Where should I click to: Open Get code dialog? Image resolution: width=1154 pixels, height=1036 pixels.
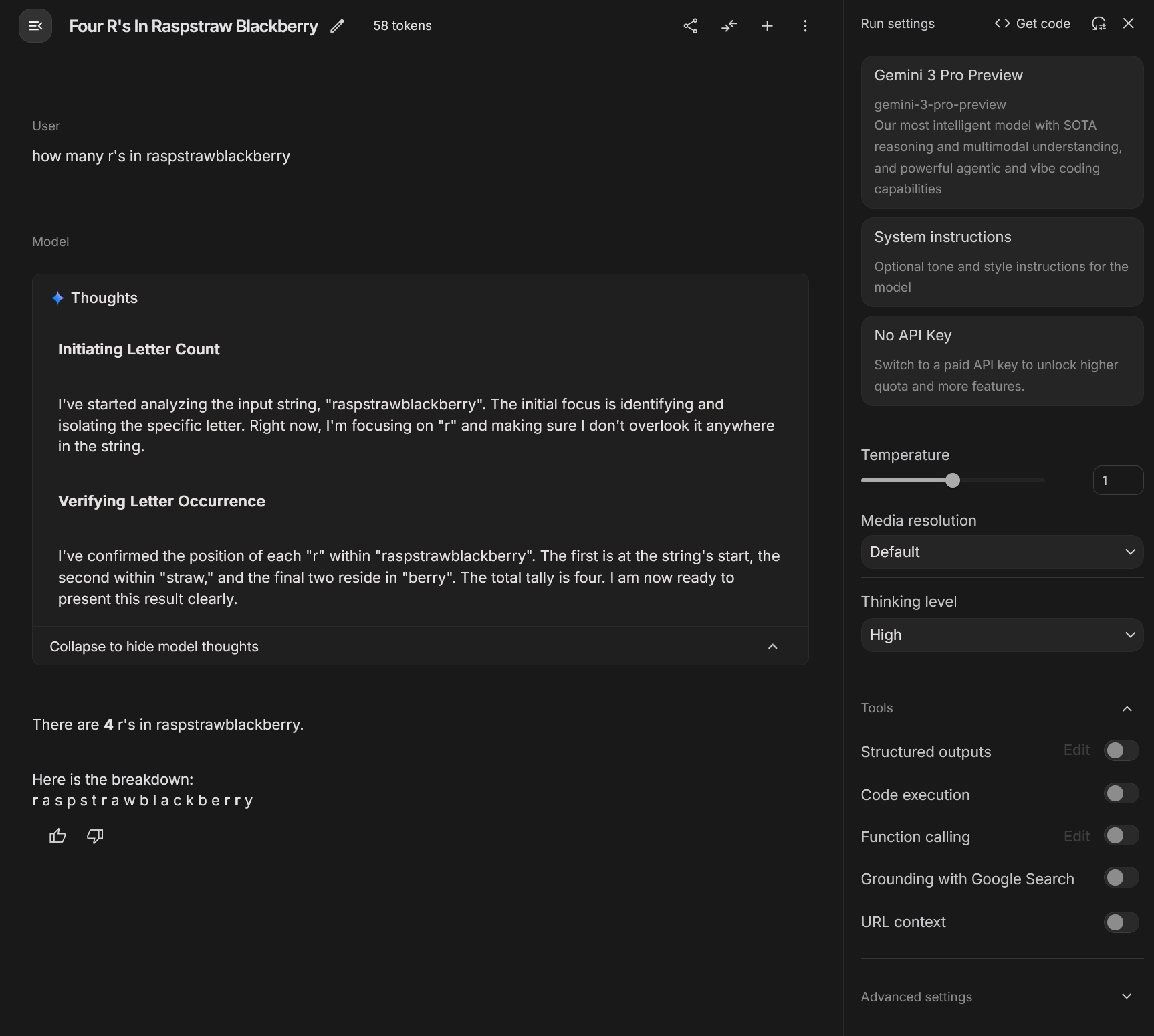tap(1032, 24)
